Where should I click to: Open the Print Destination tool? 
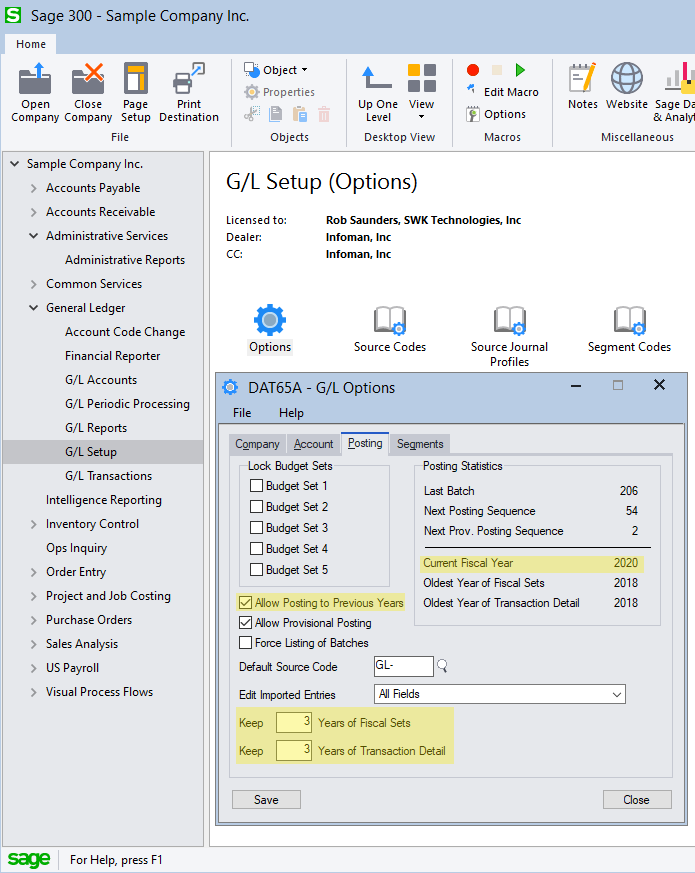click(189, 78)
